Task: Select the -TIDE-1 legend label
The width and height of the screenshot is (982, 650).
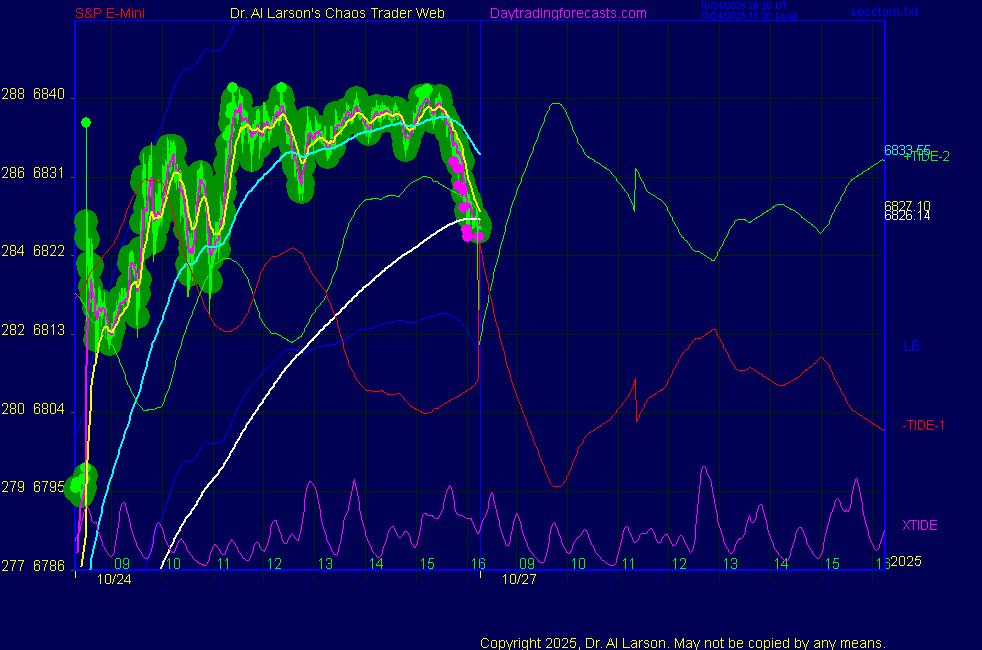Action: [923, 425]
